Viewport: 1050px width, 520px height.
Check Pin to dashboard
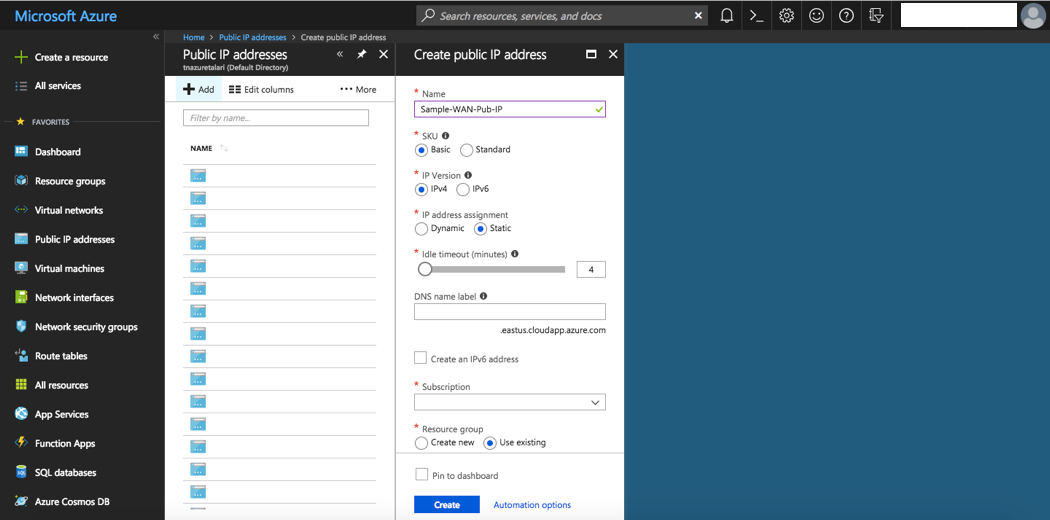point(421,475)
